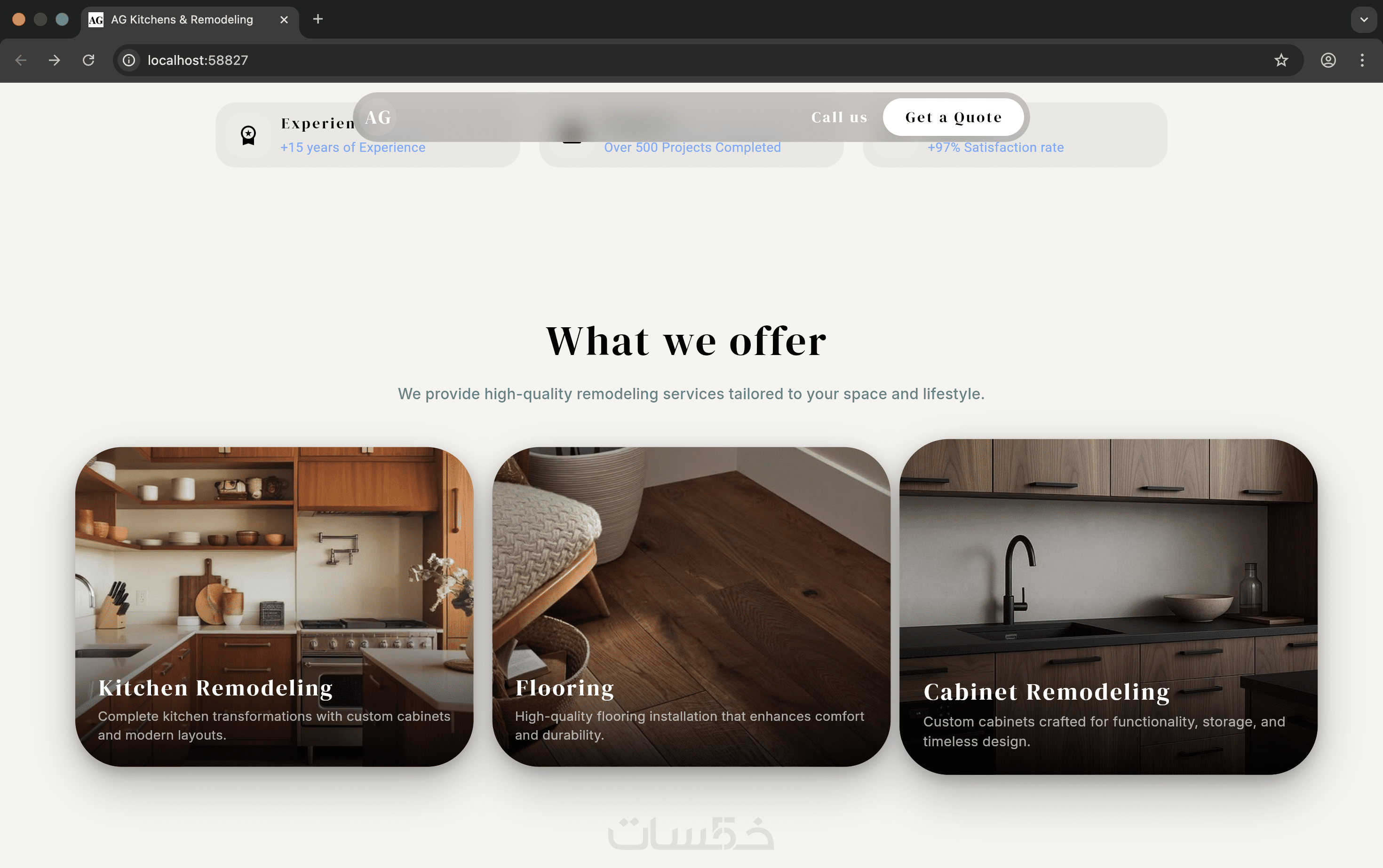
Task: Open the Flooring service card
Action: [x=691, y=607]
